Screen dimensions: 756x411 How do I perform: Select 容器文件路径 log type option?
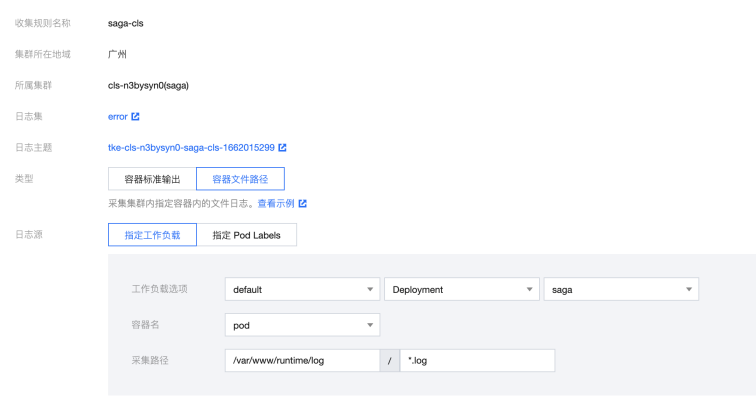pos(240,179)
